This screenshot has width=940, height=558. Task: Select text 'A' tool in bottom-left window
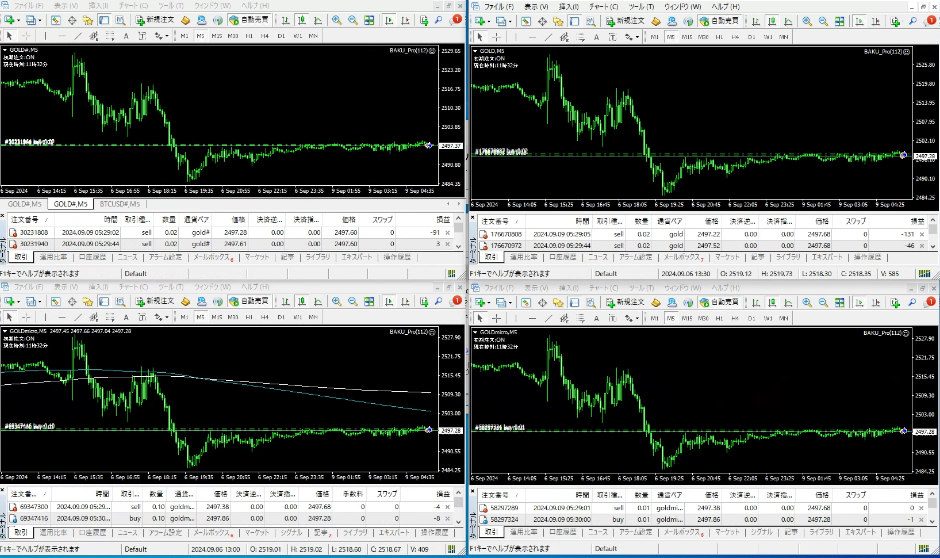click(x=126, y=317)
